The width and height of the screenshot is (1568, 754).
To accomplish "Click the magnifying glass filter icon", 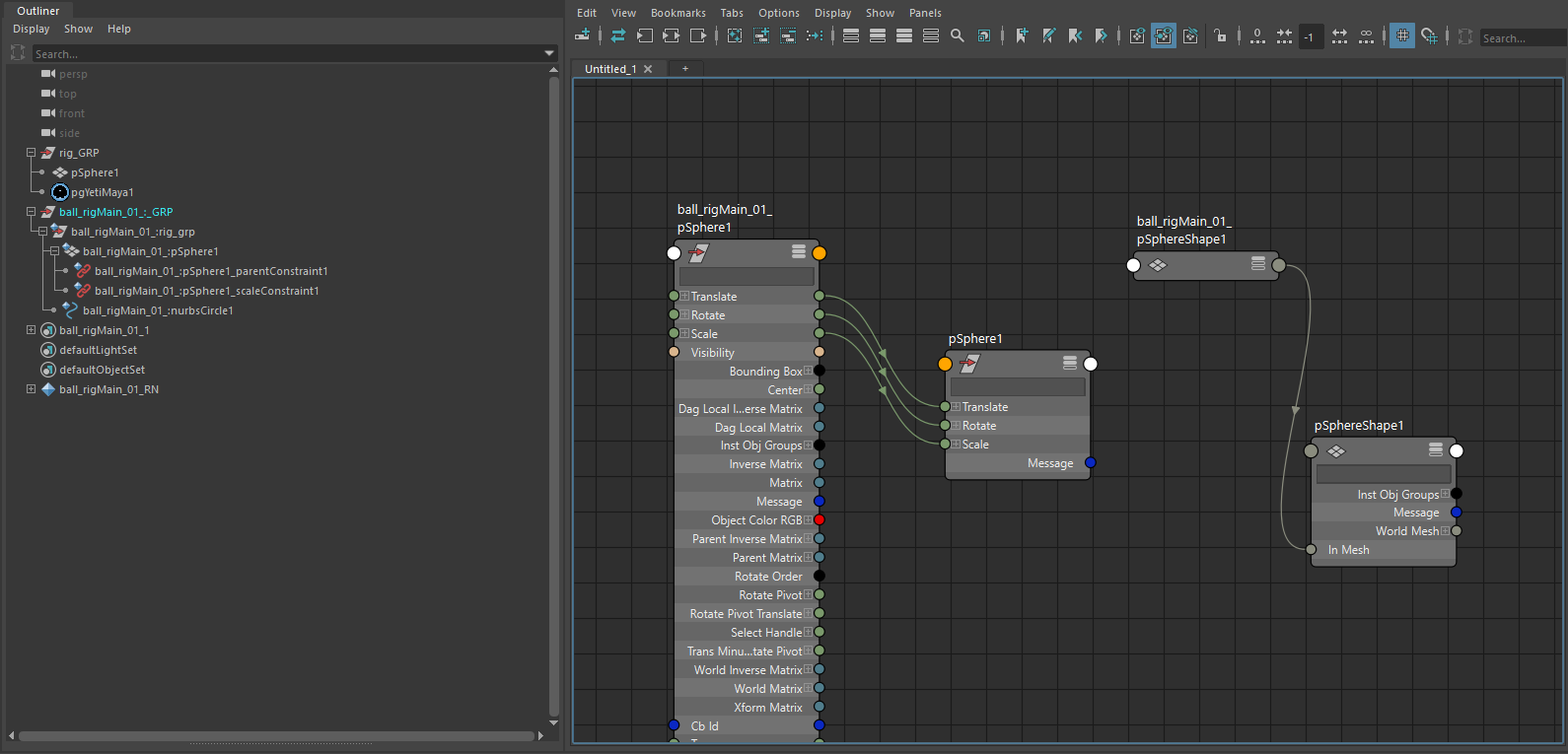I will click(958, 35).
